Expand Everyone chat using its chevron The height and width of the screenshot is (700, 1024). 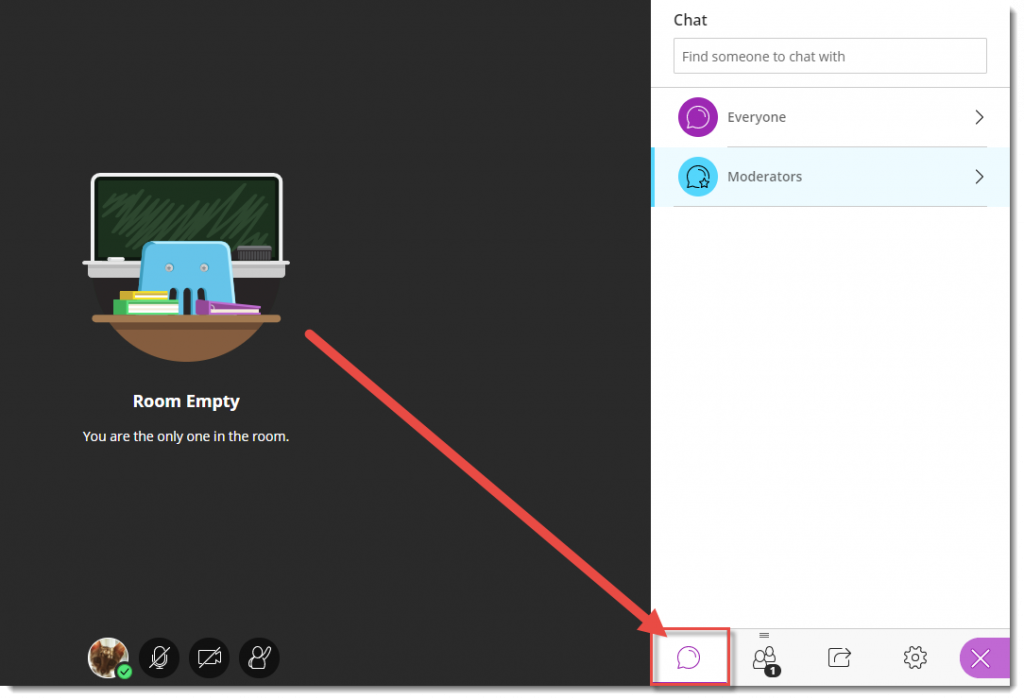(979, 117)
